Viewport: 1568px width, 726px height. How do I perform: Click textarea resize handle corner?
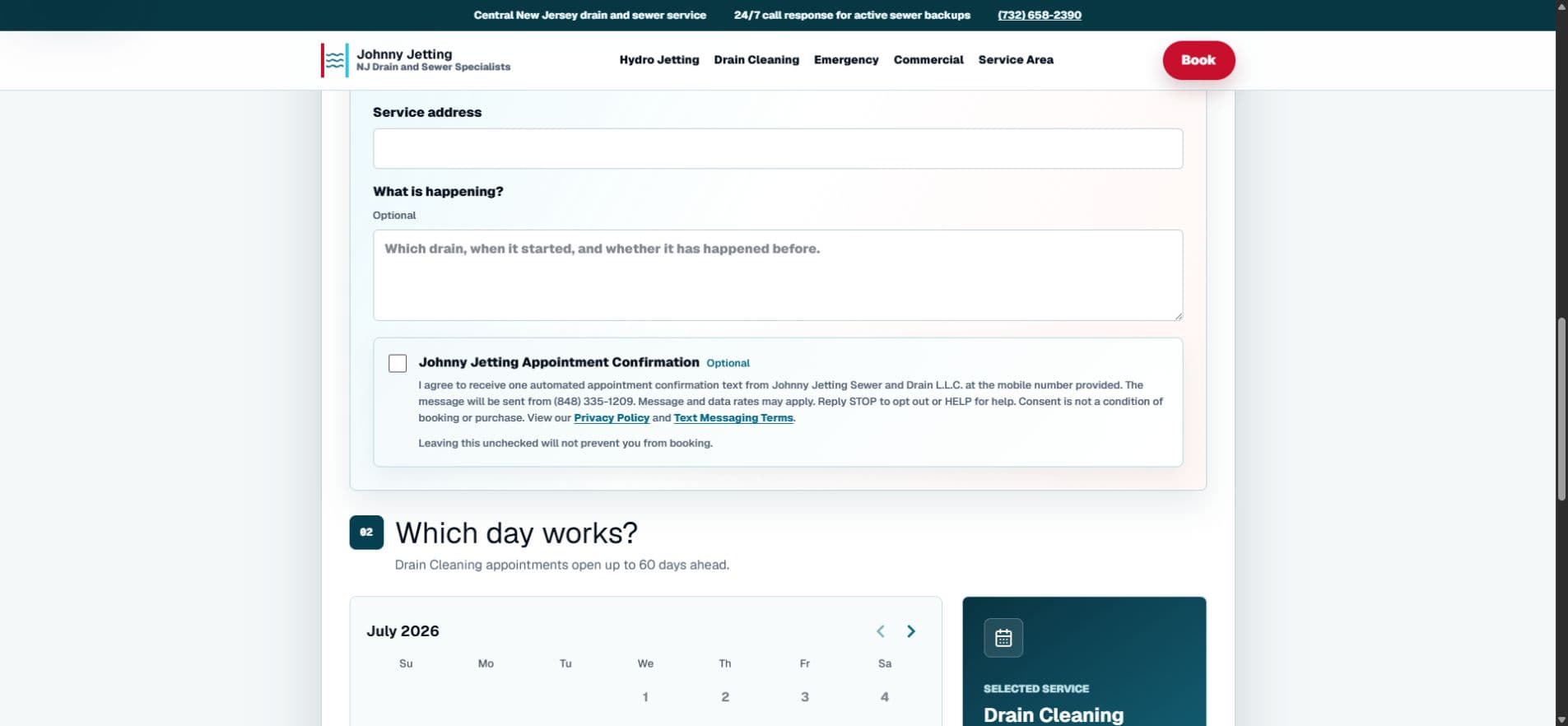click(1178, 315)
